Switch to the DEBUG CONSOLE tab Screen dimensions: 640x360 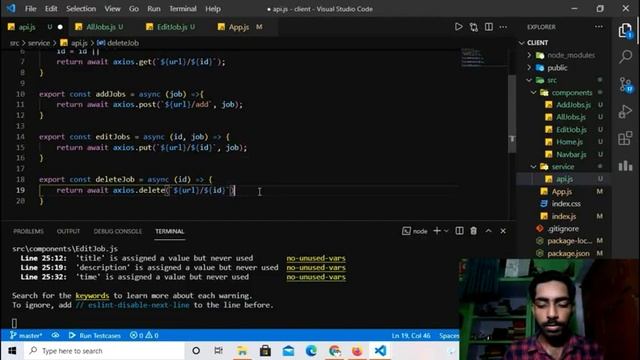(x=118, y=231)
